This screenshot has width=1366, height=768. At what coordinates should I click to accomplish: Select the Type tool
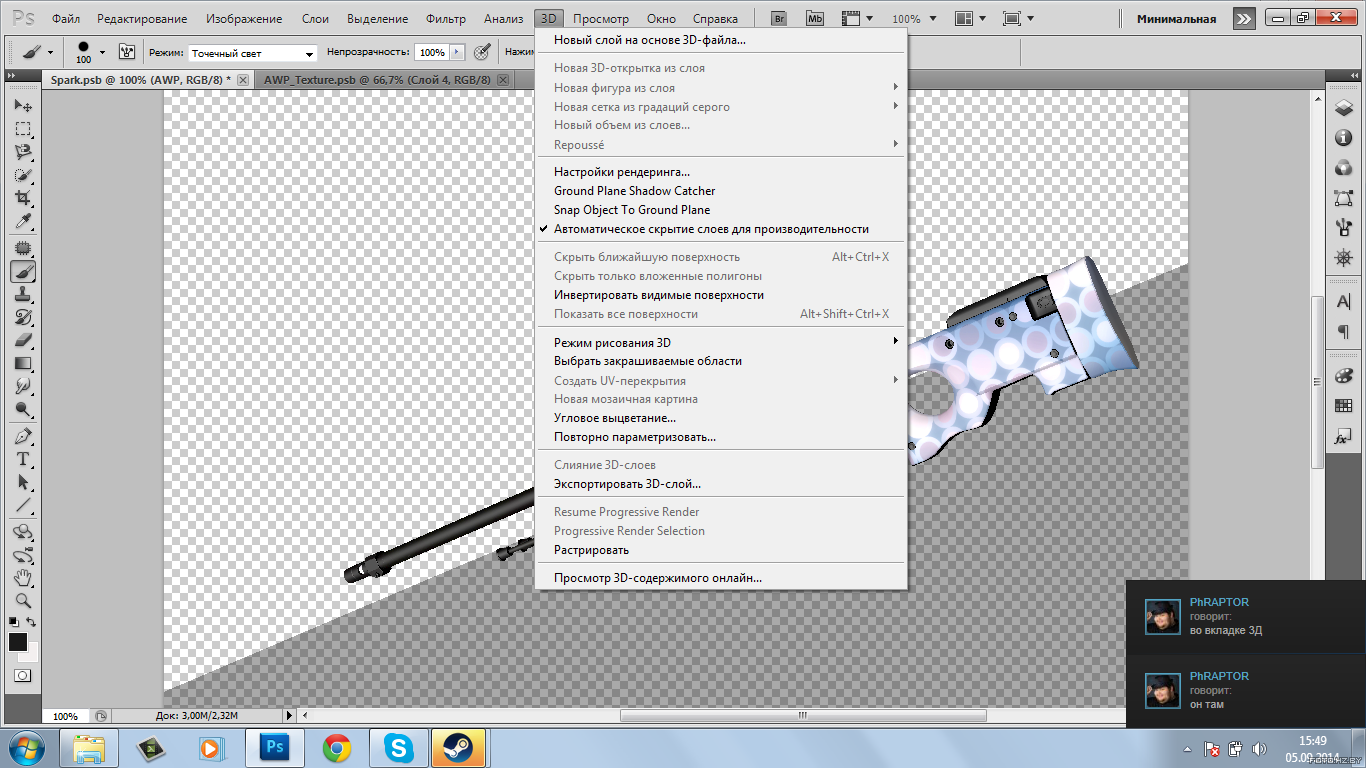[x=23, y=459]
